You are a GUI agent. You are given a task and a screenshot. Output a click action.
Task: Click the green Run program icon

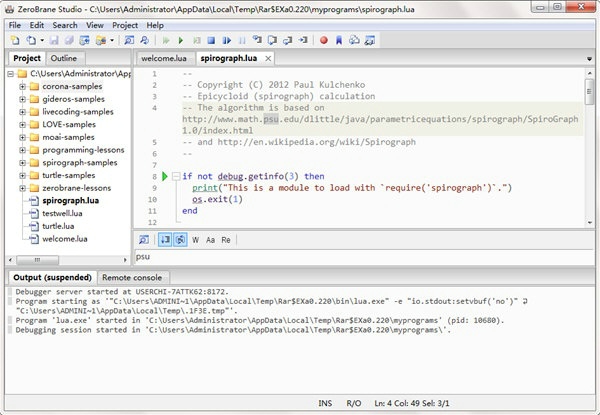pyautogui.click(x=180, y=41)
